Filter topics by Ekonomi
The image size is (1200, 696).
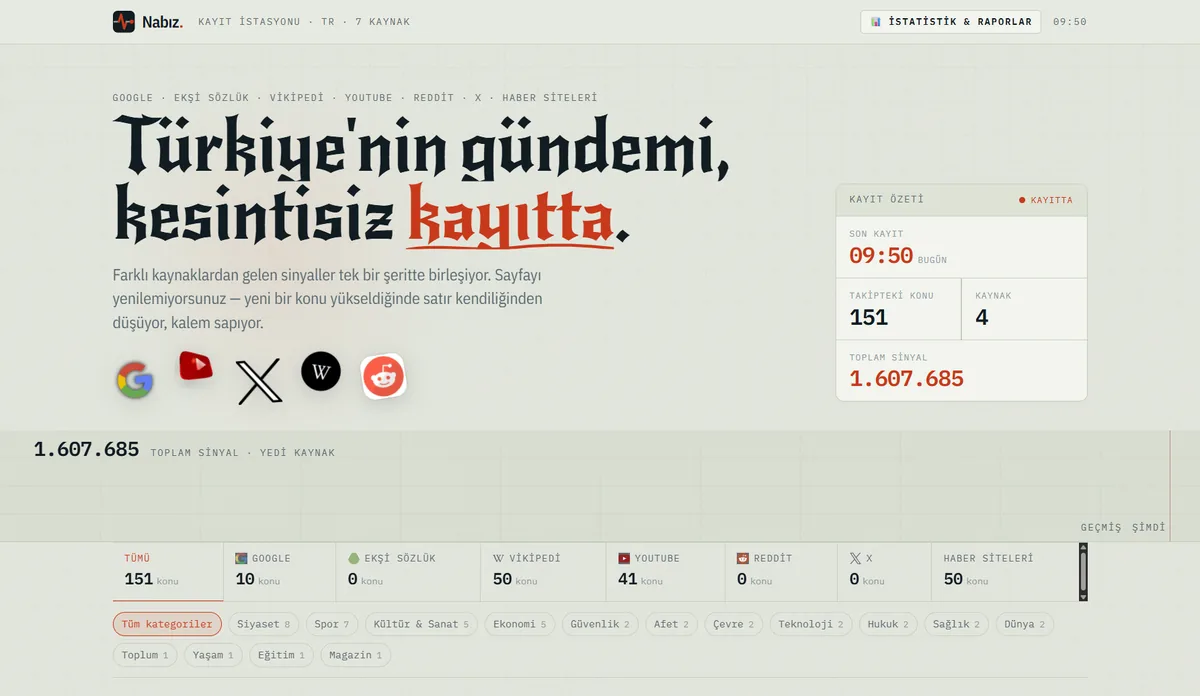pos(520,625)
